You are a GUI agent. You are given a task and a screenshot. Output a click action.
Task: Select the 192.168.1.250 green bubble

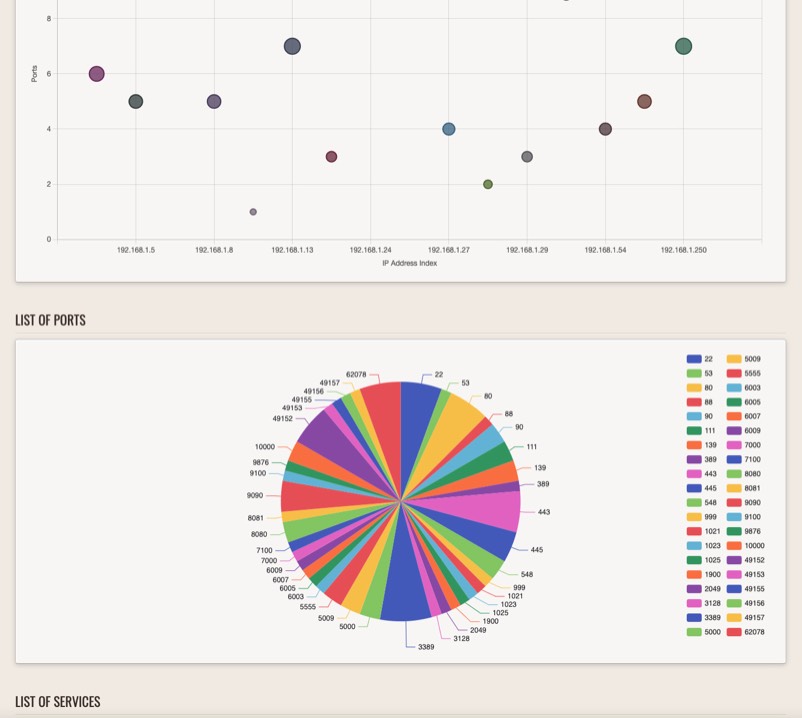pyautogui.click(x=683, y=46)
